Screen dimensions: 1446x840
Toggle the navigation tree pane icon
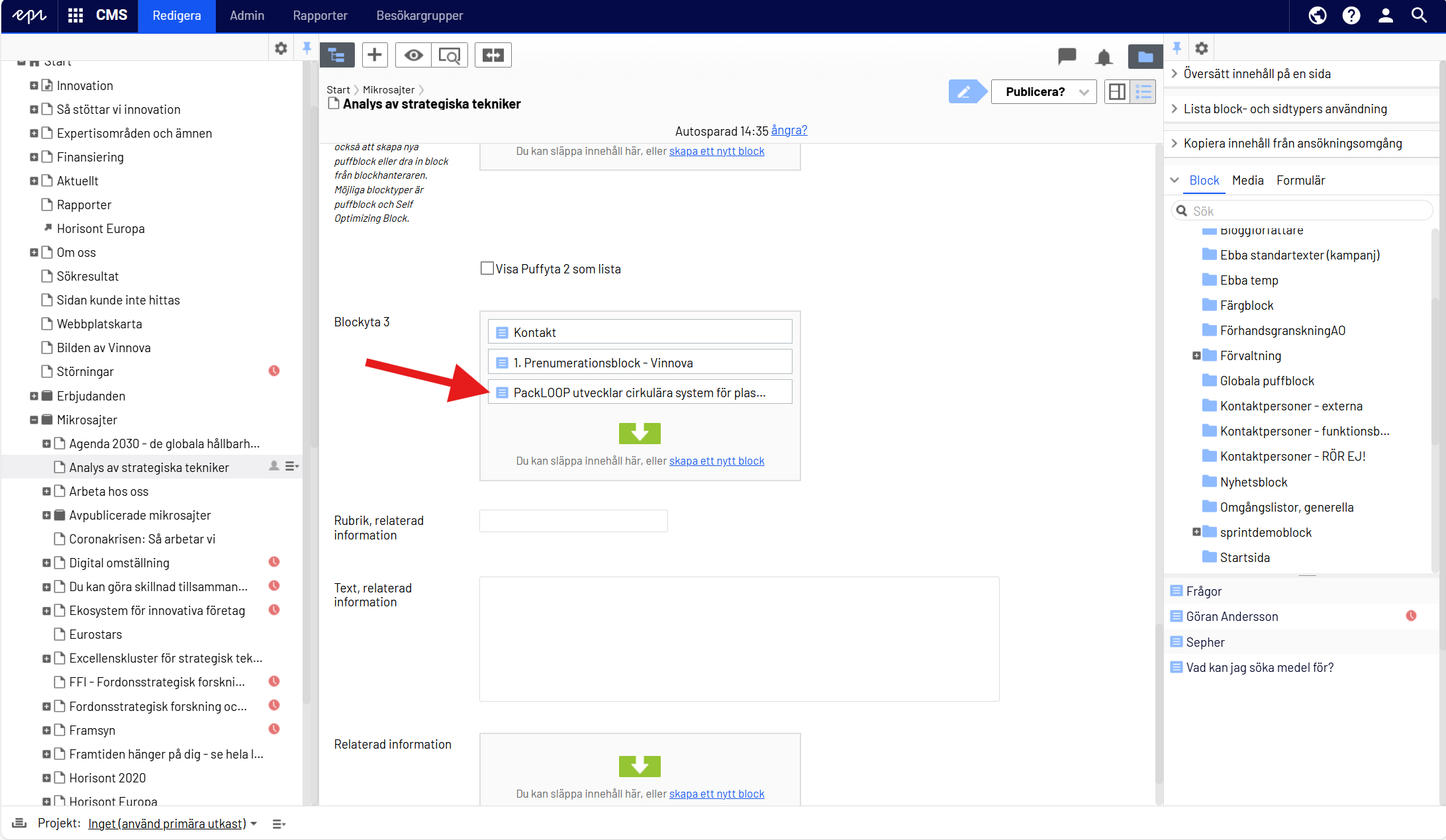337,55
